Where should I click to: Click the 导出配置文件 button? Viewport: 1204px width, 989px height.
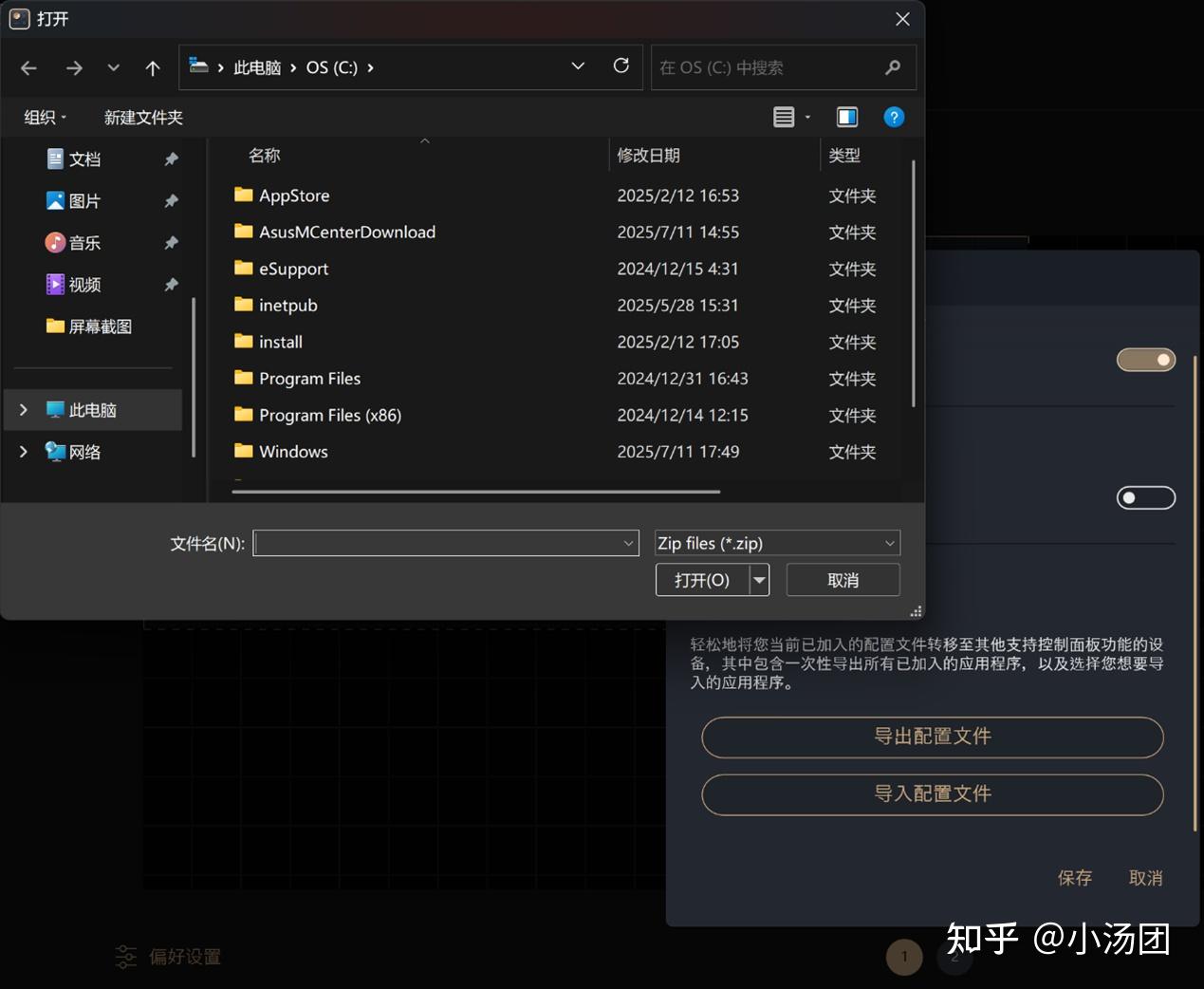pos(932,737)
